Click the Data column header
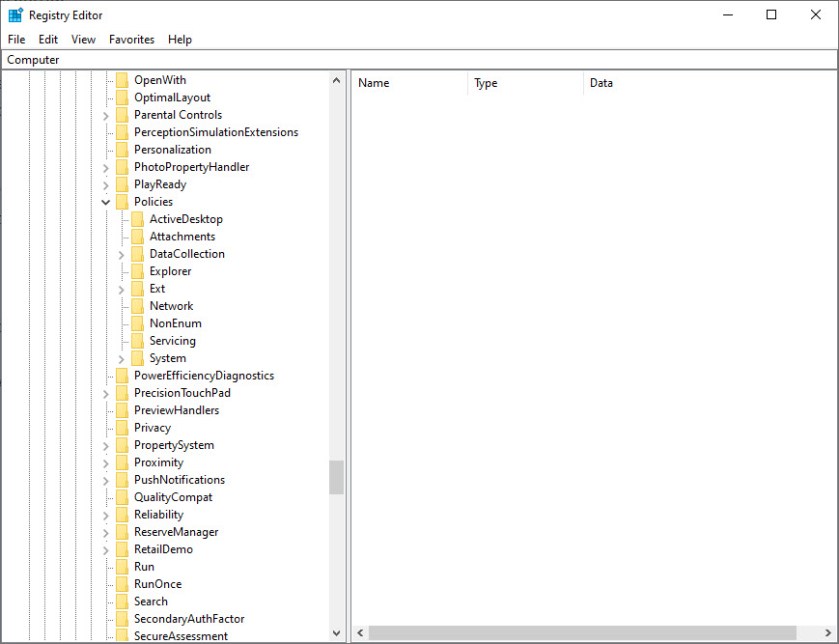The height and width of the screenshot is (644, 839). 601,83
